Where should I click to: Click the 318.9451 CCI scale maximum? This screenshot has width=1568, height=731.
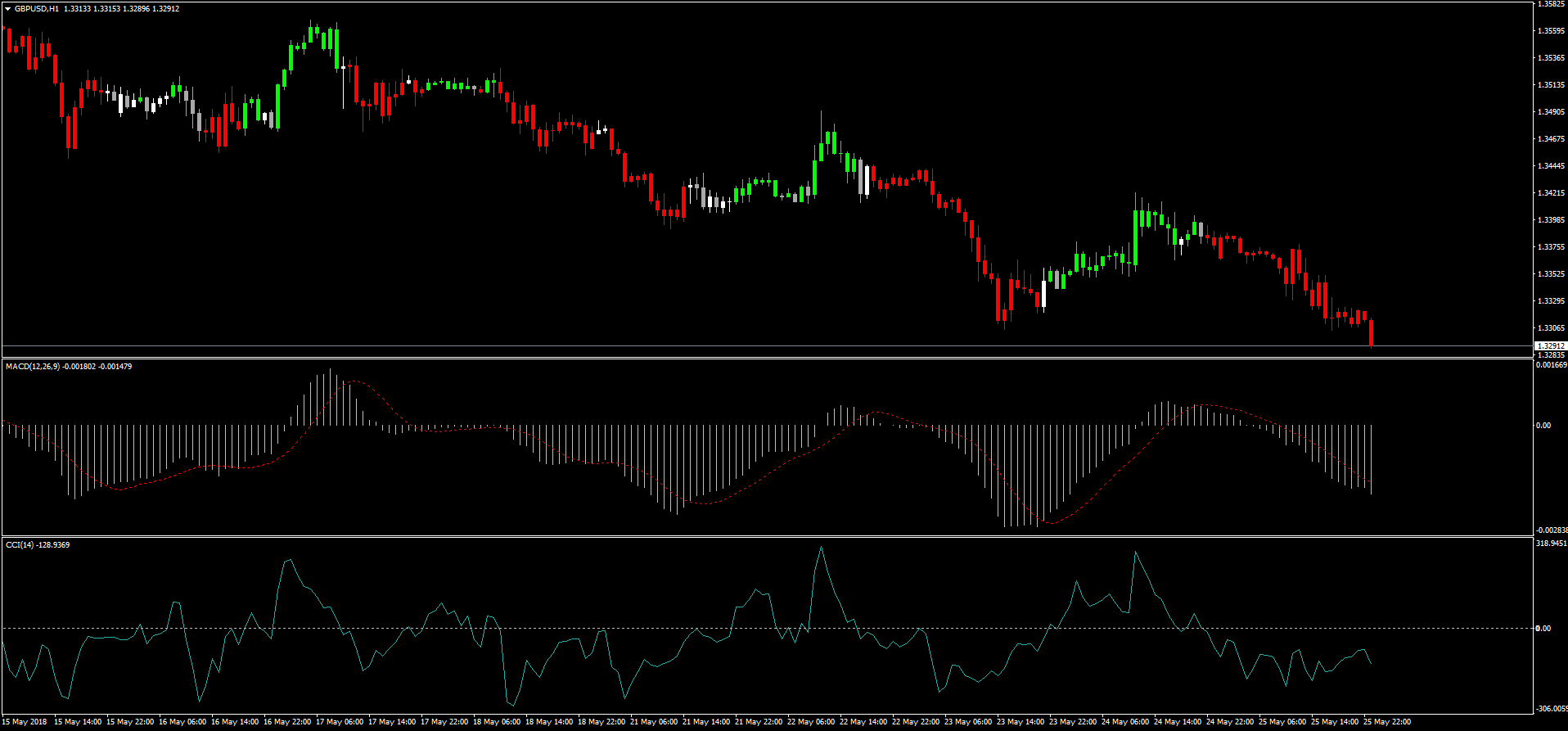coord(1552,544)
